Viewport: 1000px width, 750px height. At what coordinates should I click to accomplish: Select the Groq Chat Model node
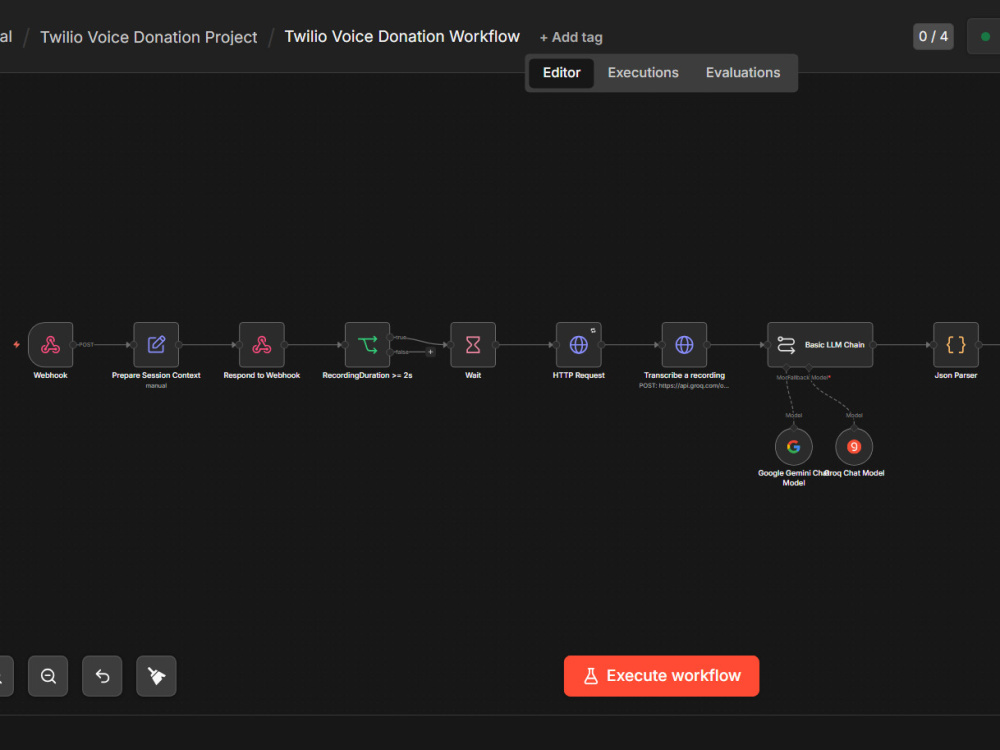(854, 447)
